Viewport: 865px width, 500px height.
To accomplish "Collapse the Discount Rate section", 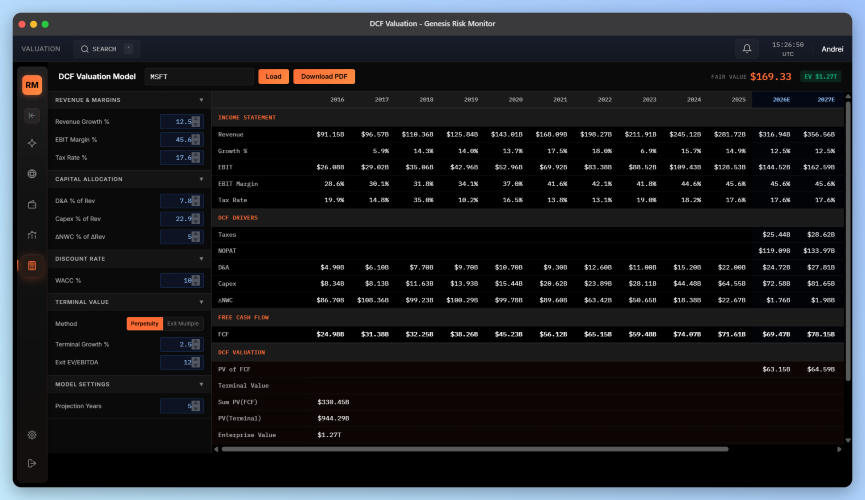I will coord(201,259).
